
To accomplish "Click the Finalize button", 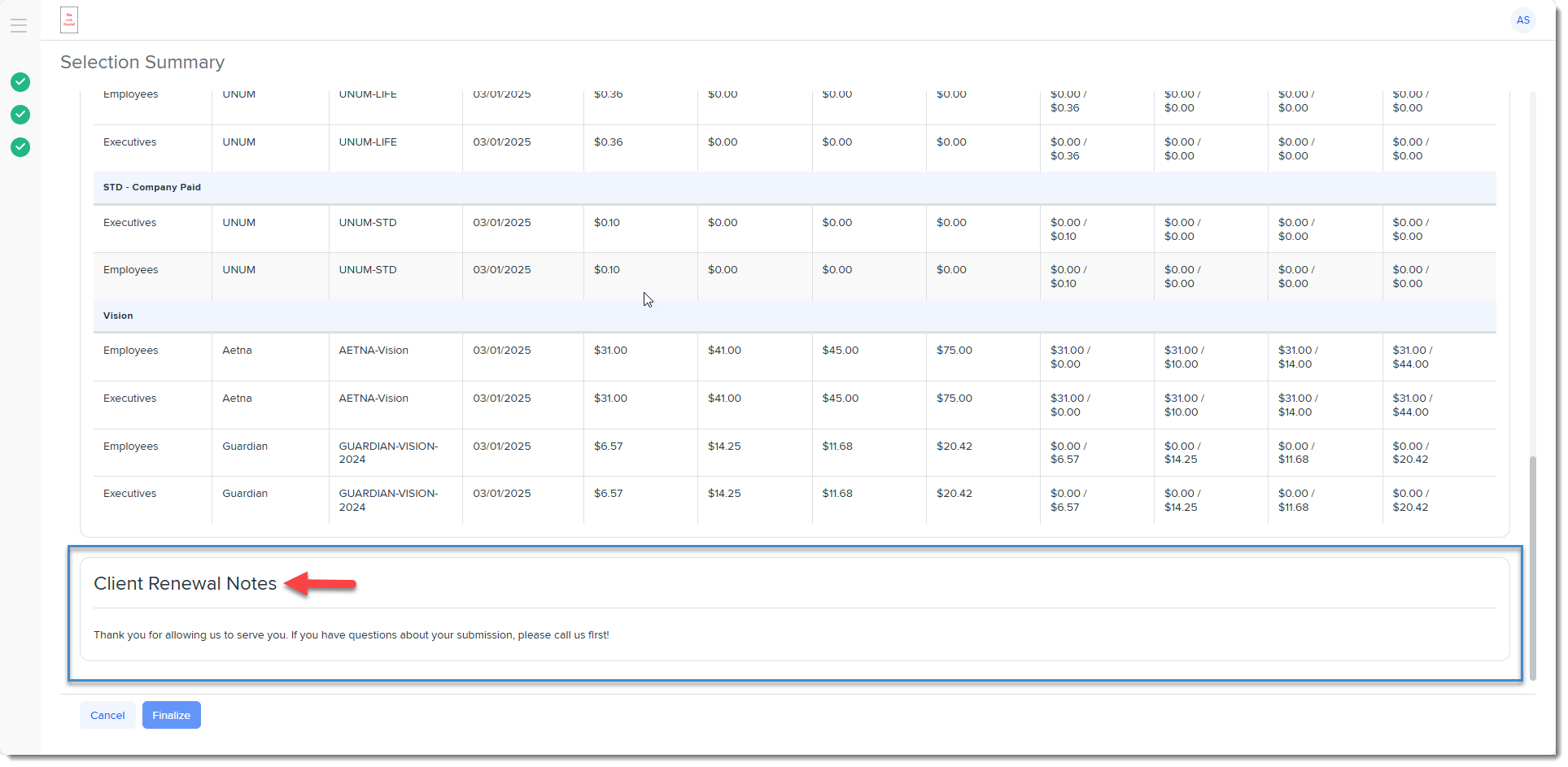I will (171, 715).
